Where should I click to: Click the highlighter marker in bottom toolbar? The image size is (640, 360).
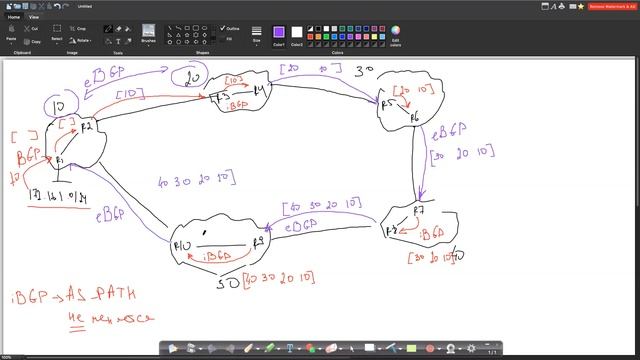[269, 348]
